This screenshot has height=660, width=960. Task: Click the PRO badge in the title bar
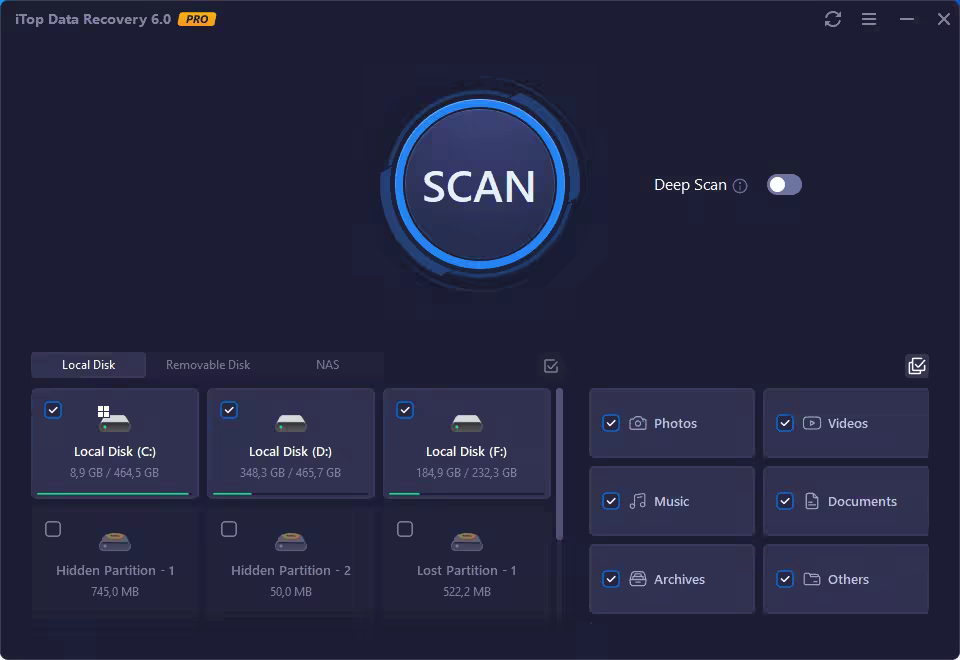tap(196, 18)
